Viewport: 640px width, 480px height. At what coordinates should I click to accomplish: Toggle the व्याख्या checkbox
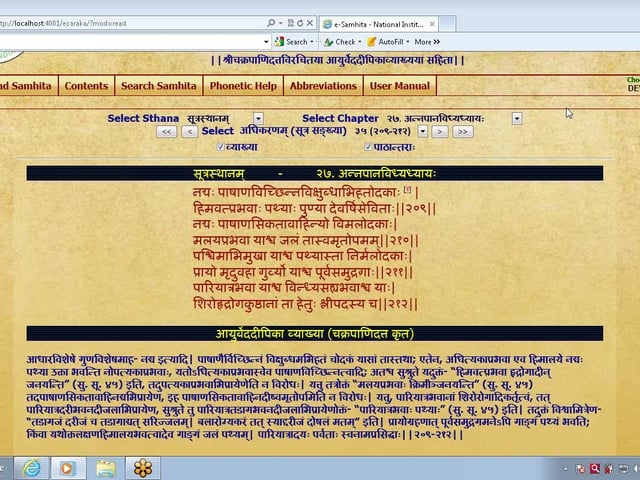click(x=222, y=147)
